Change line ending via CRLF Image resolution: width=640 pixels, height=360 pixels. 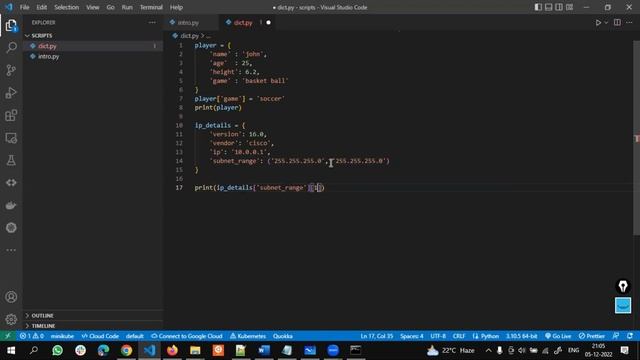pyautogui.click(x=459, y=336)
